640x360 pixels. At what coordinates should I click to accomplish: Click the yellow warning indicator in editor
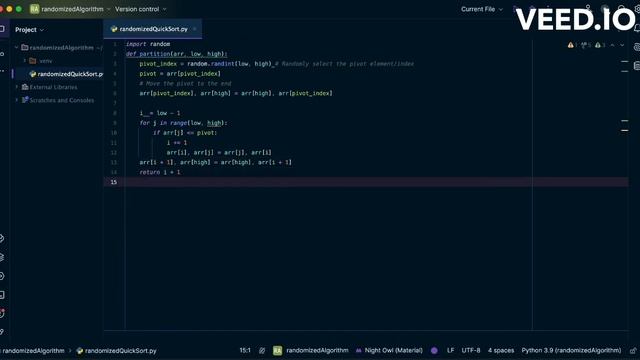(x=572, y=45)
